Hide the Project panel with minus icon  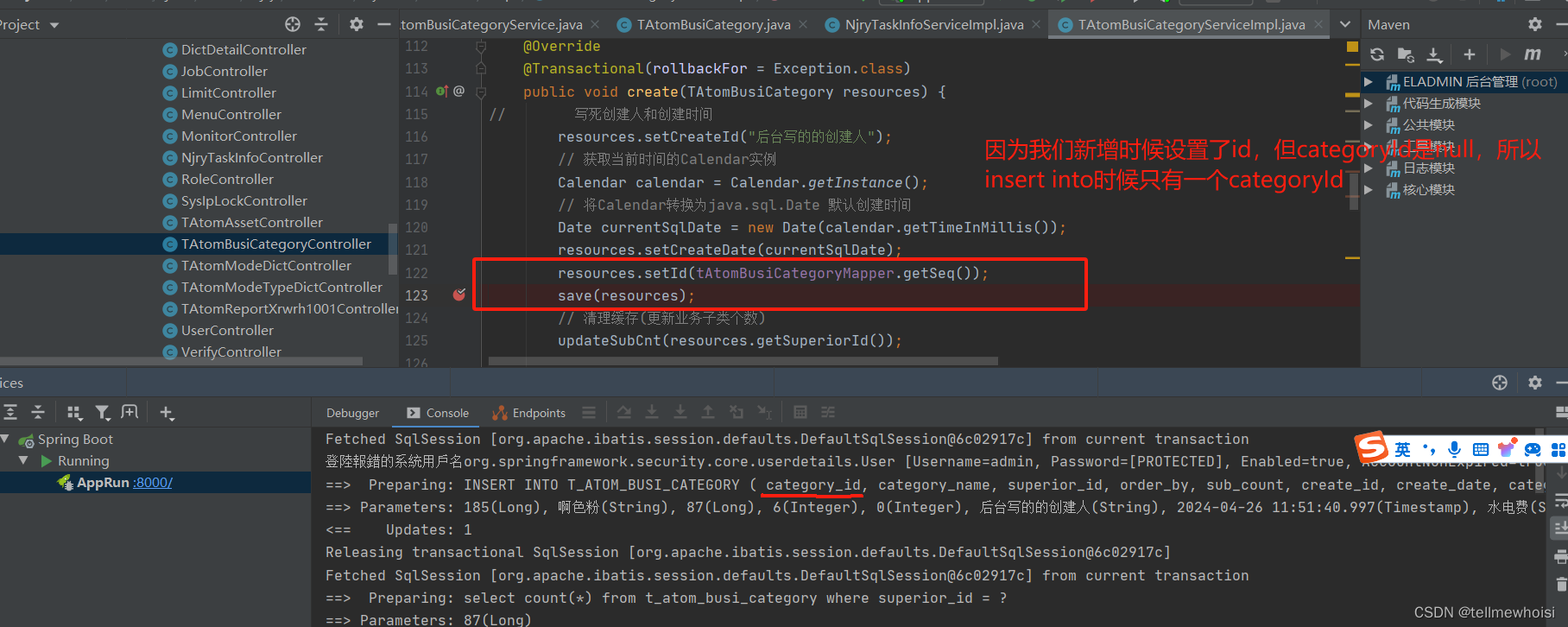tap(384, 24)
